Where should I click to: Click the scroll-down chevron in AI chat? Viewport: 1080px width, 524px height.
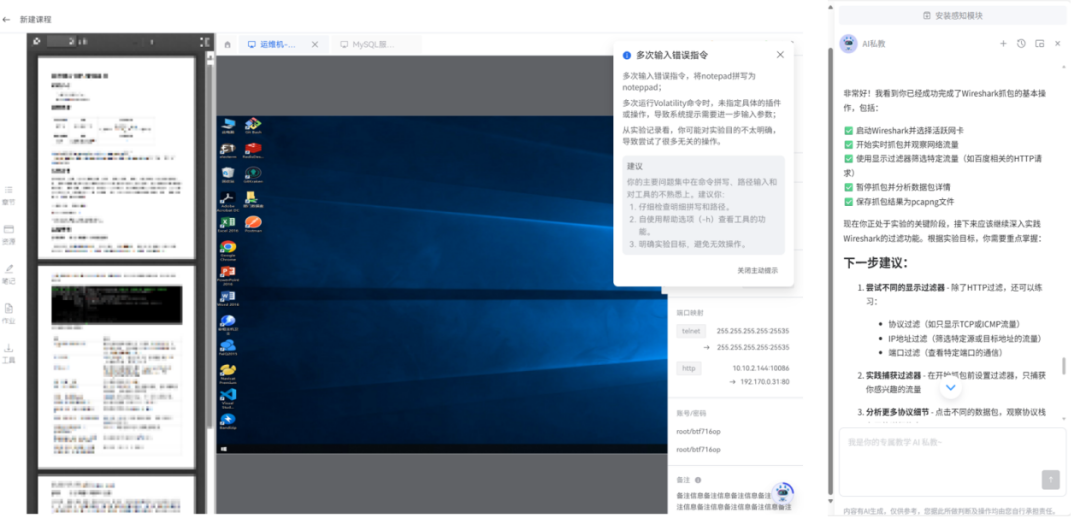(951, 386)
